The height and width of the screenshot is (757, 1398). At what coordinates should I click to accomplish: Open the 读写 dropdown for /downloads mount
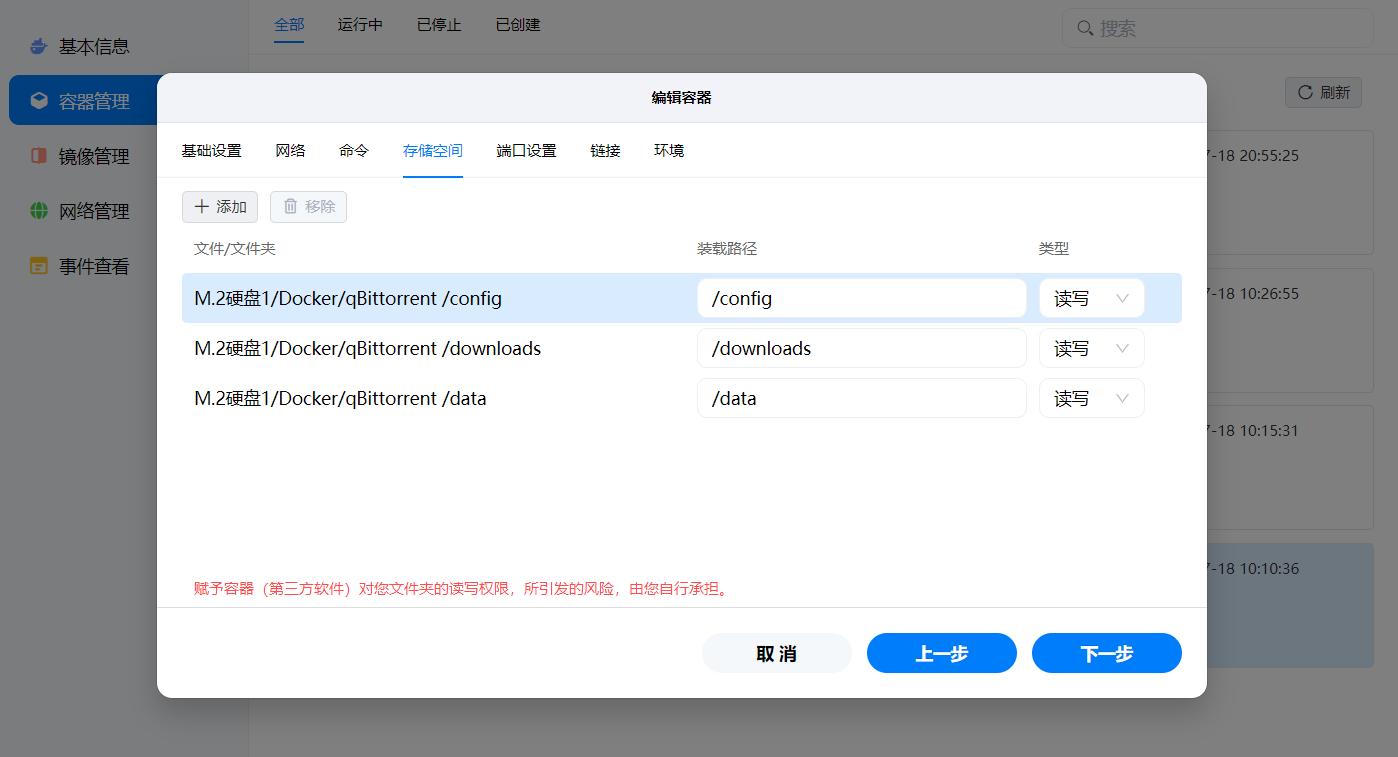point(1091,347)
